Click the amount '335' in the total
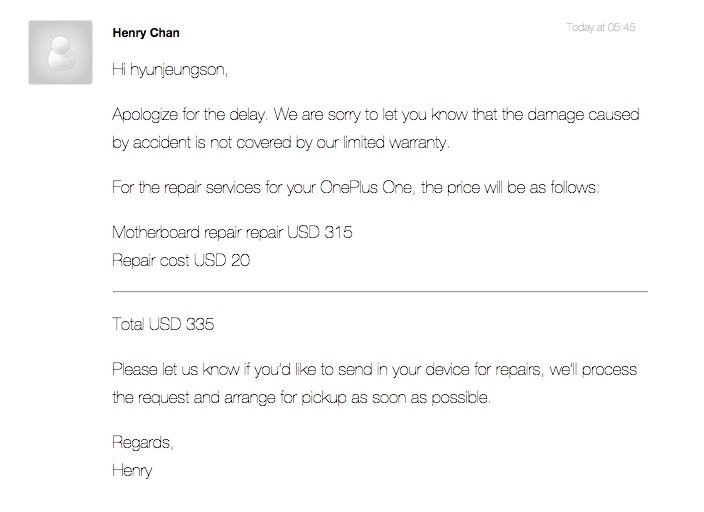 point(200,324)
